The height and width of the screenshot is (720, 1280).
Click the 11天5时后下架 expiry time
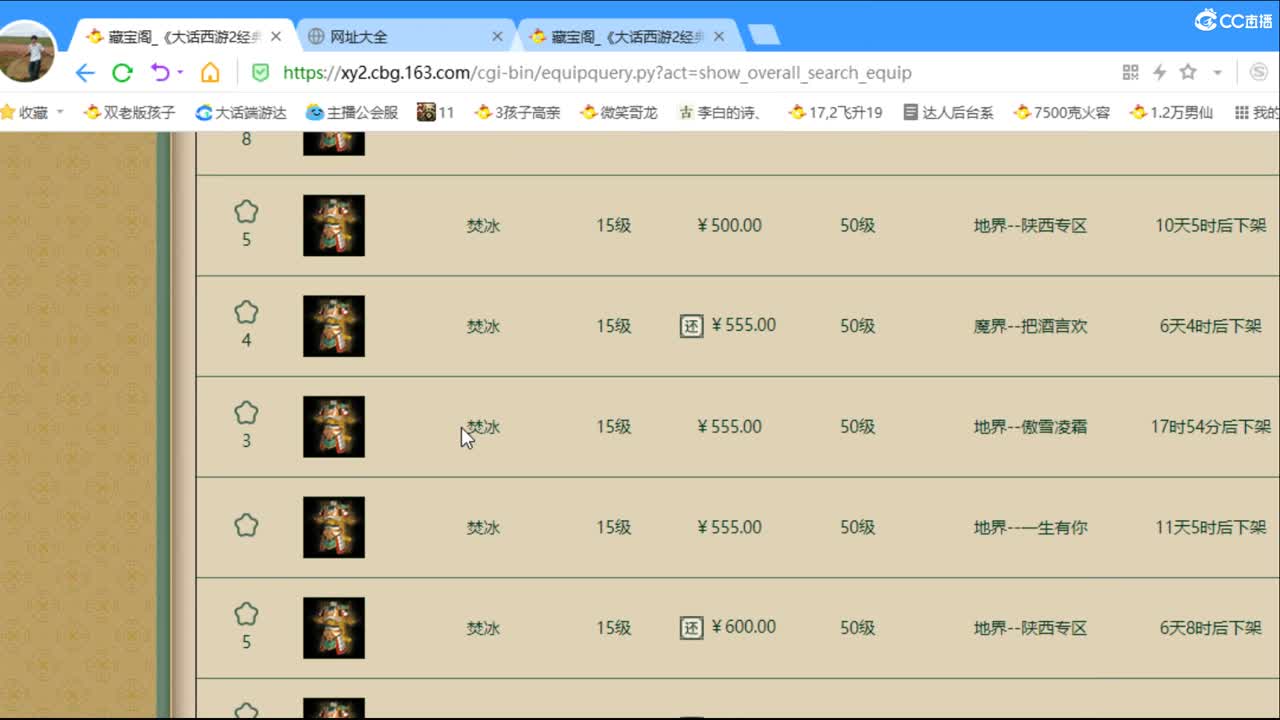tap(1211, 527)
